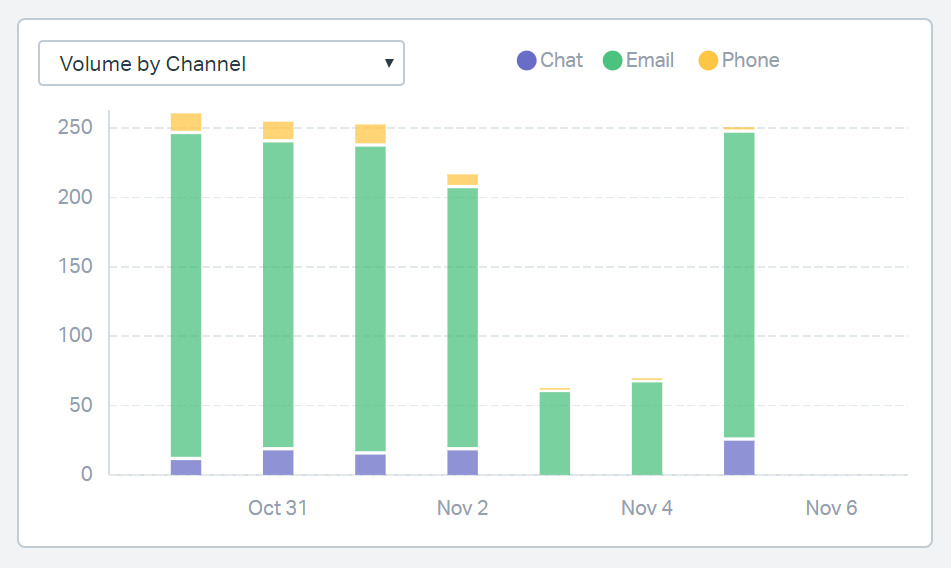
Task: Click the dropdown arrow beside Volume by Channel
Action: [x=389, y=63]
